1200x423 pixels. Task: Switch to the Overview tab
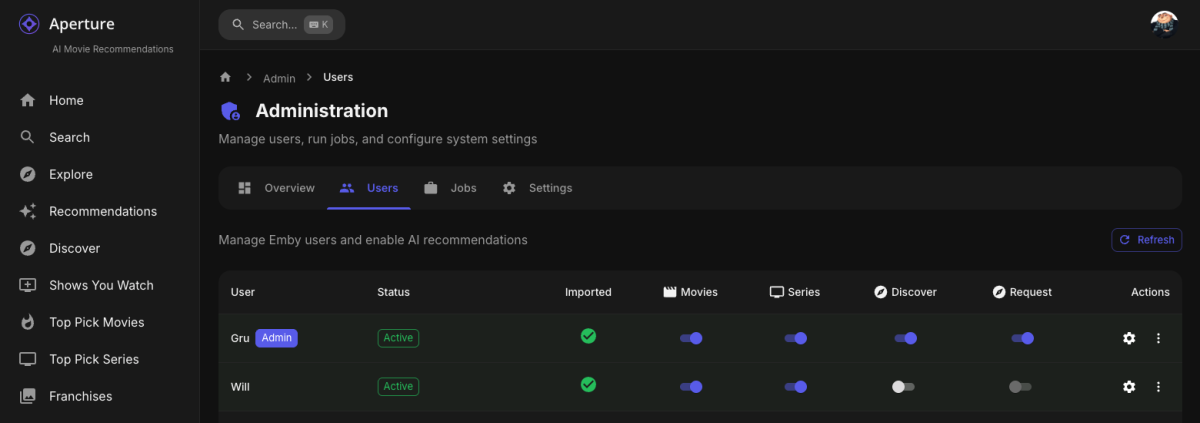coord(277,188)
